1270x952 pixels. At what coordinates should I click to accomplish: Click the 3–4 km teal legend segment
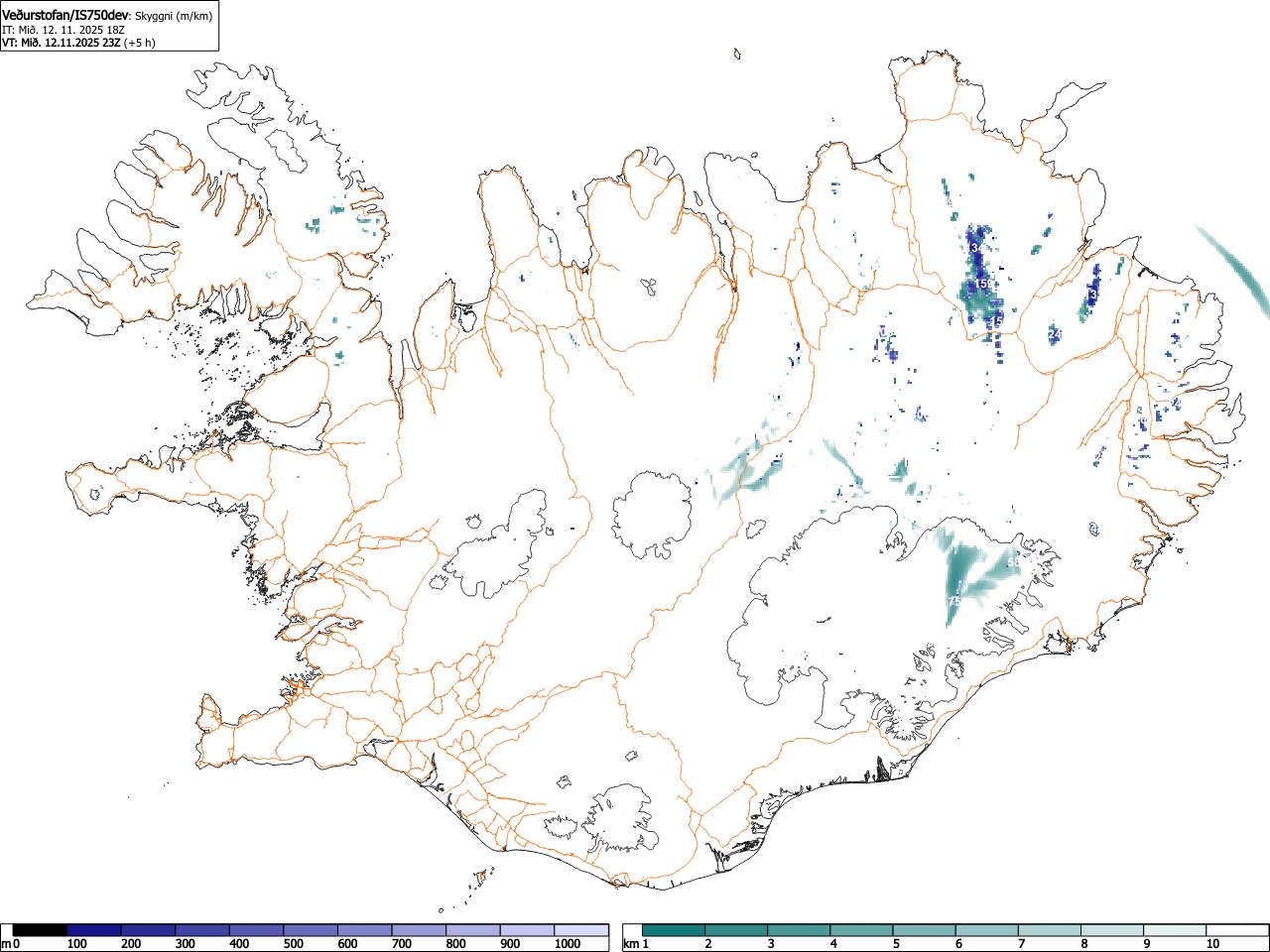tap(799, 930)
